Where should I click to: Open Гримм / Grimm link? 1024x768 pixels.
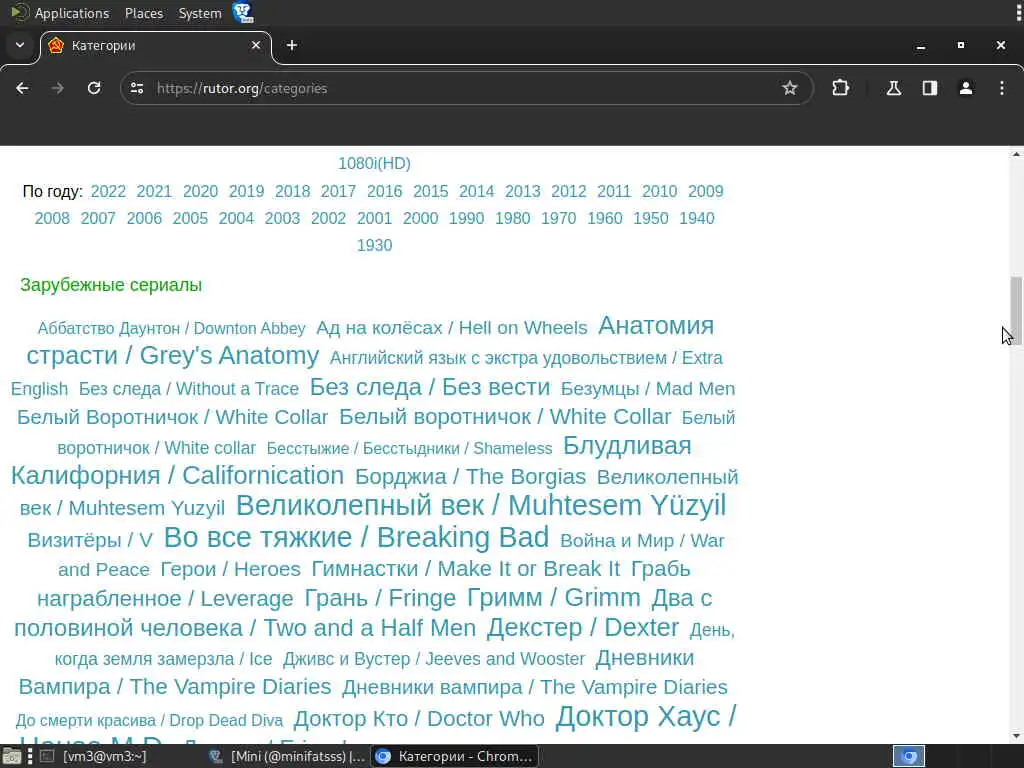point(554,597)
